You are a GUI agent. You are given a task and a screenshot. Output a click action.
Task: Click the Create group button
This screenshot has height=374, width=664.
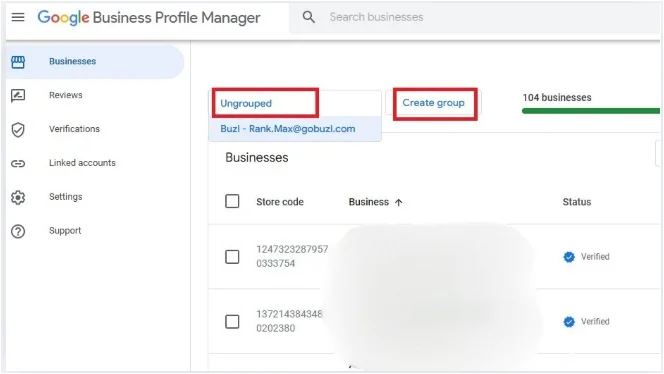434,103
